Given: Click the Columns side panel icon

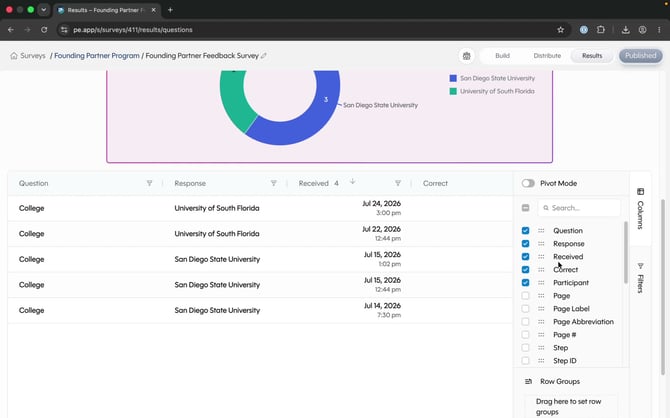Looking at the screenshot, I should [x=640, y=191].
